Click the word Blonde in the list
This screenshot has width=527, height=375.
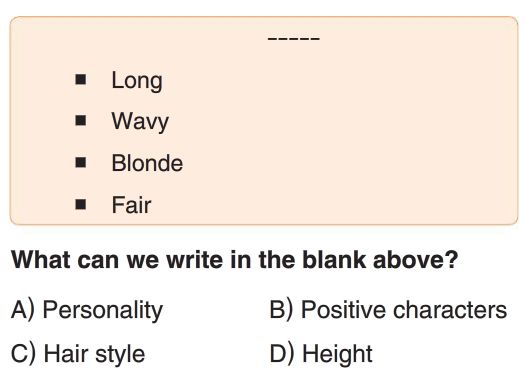pos(147,163)
